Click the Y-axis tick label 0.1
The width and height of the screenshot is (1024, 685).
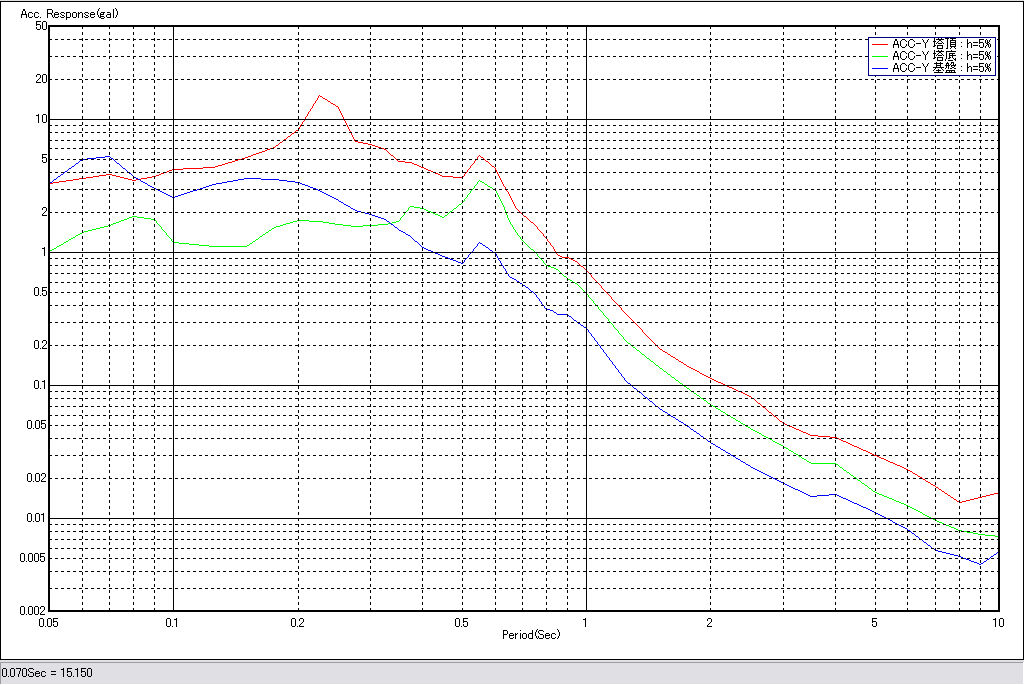(40, 385)
